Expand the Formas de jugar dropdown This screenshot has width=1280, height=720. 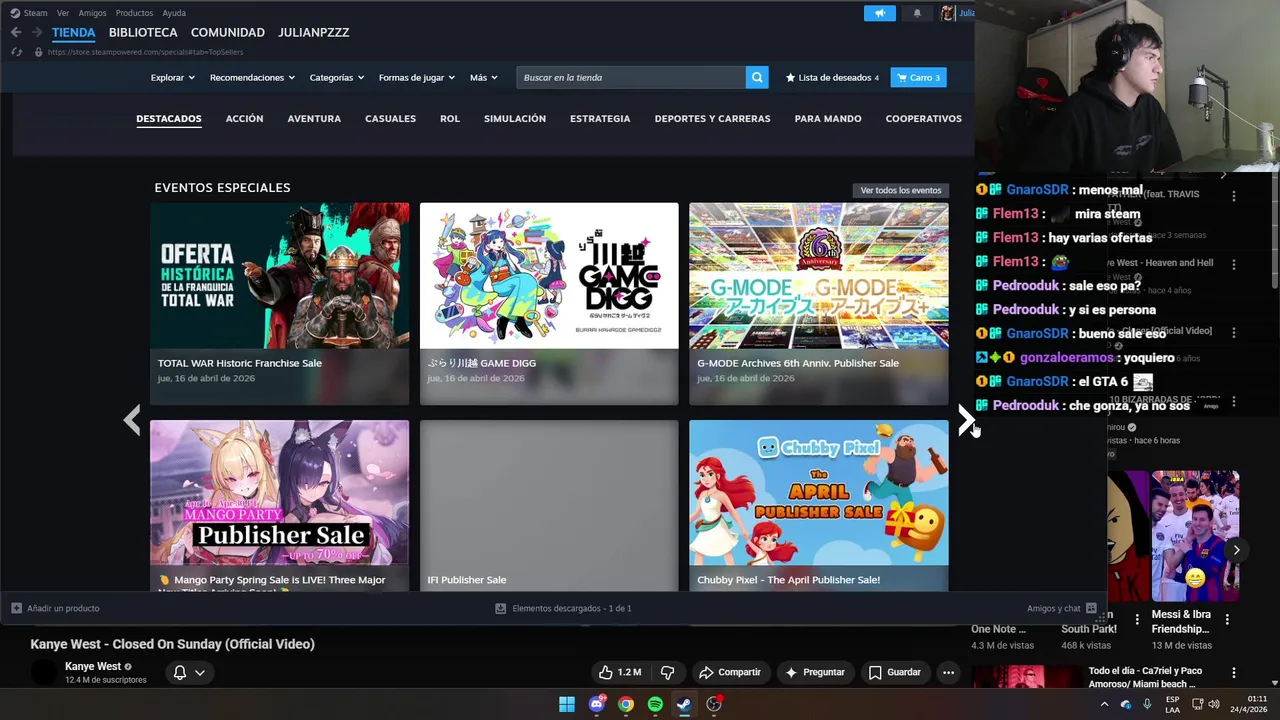coord(417,77)
